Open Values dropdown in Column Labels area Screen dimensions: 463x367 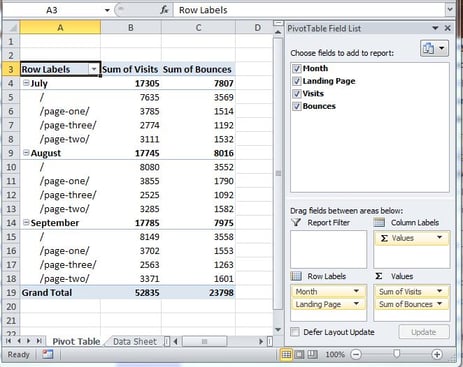point(440,238)
